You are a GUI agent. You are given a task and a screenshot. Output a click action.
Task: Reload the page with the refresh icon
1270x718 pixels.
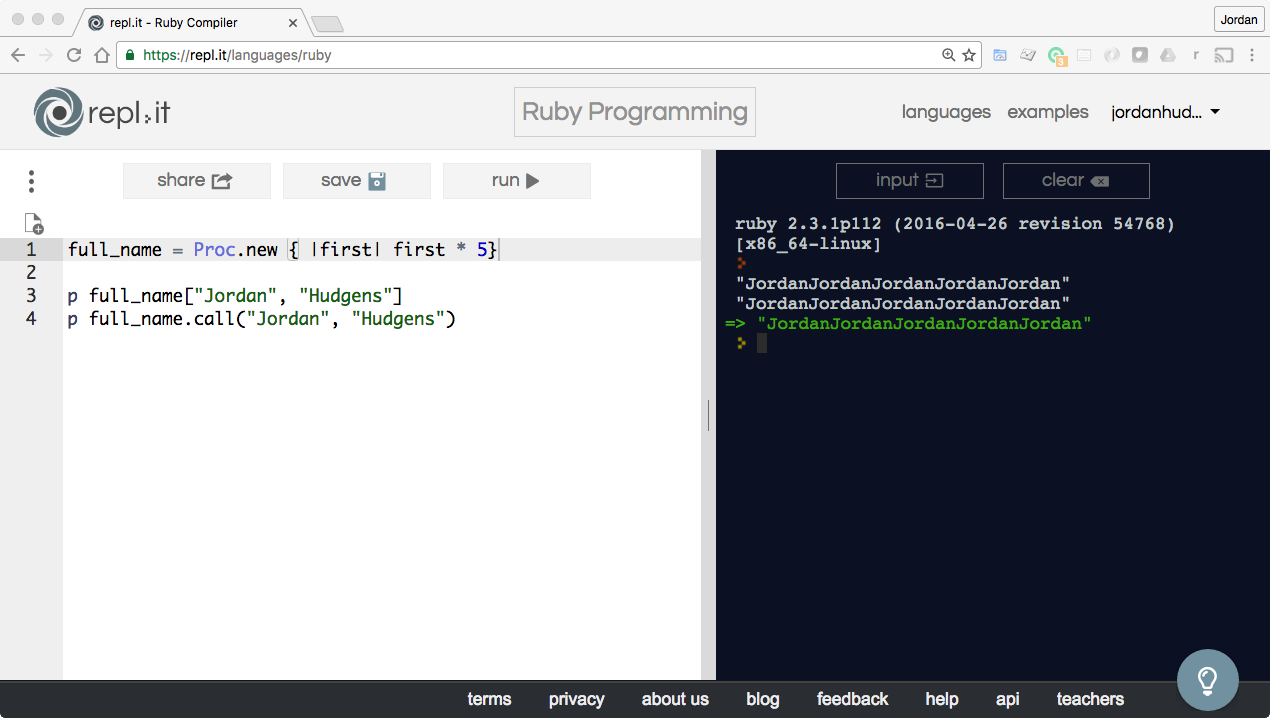click(74, 56)
